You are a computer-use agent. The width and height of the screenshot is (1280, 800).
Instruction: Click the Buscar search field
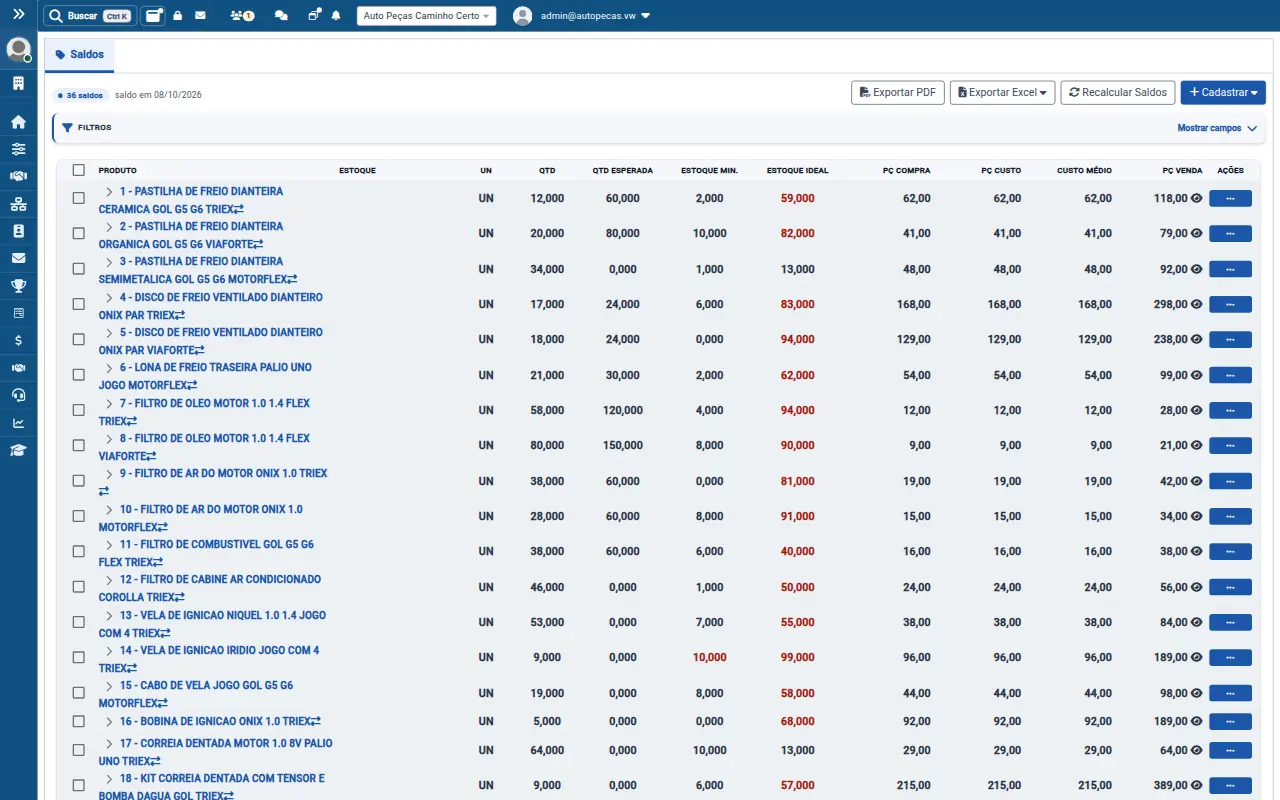90,16
